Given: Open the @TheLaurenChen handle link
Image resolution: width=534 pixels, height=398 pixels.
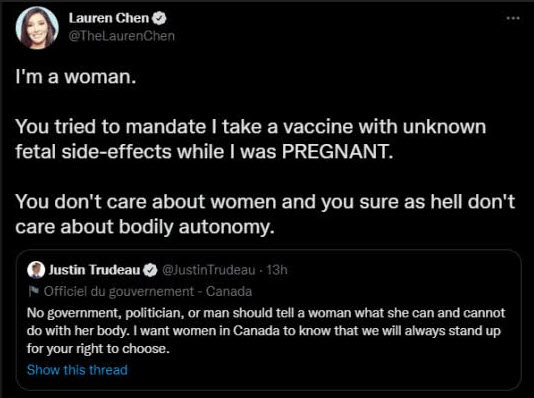Looking at the screenshot, I should [122, 36].
